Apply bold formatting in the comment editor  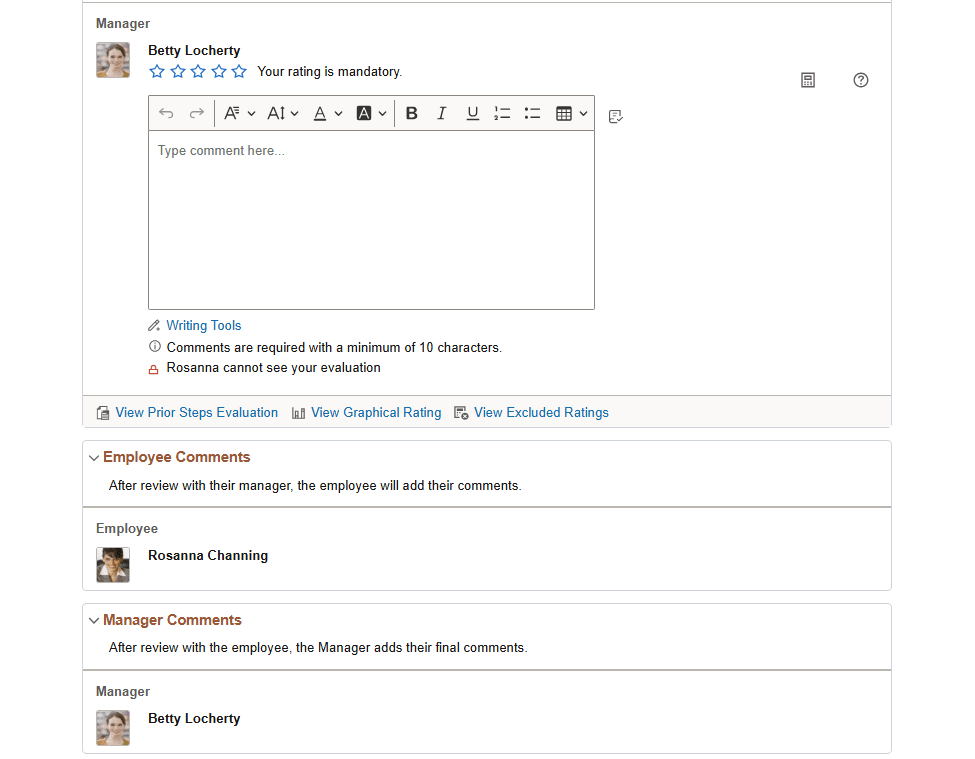coord(412,113)
